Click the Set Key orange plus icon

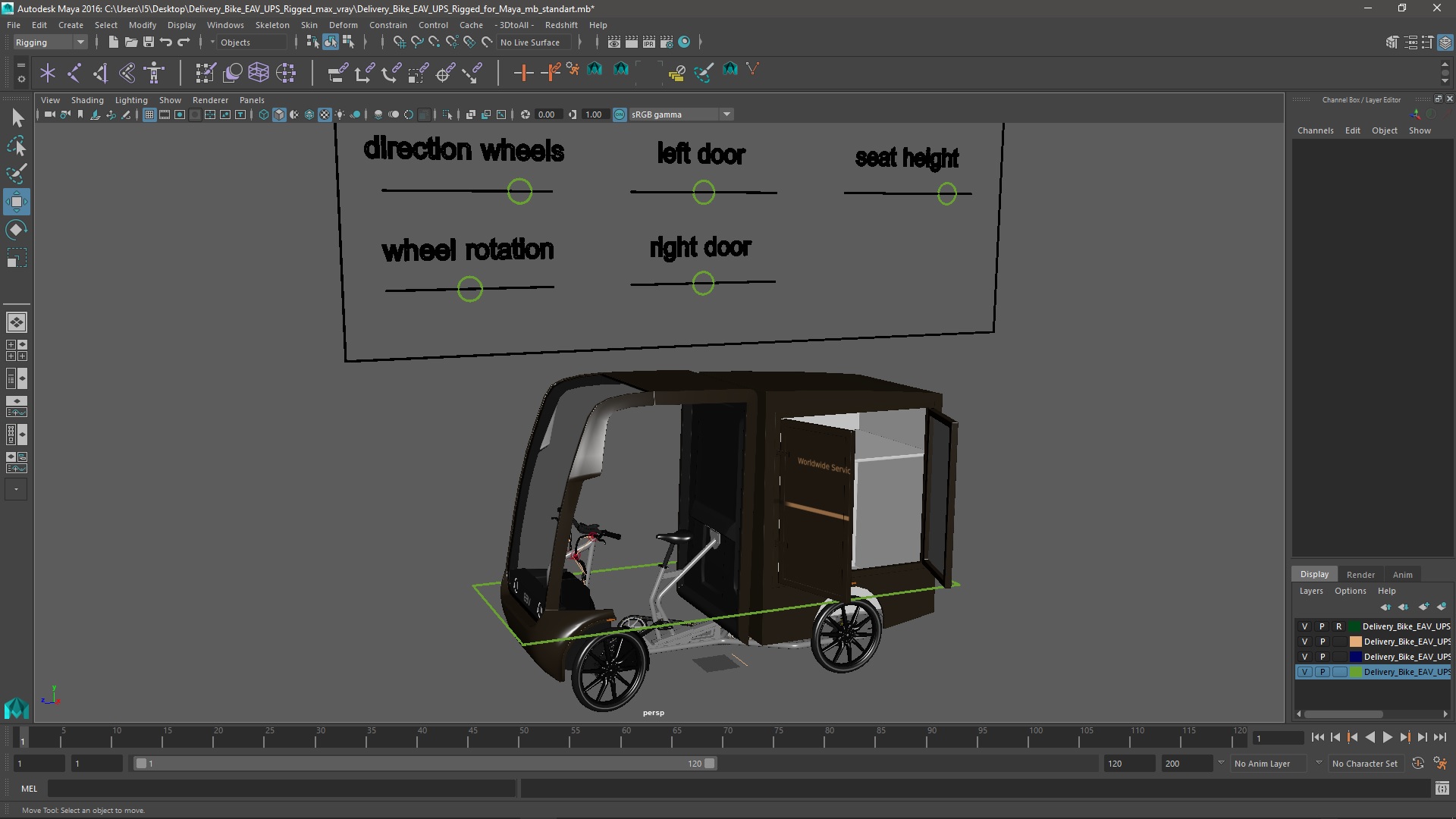[523, 73]
